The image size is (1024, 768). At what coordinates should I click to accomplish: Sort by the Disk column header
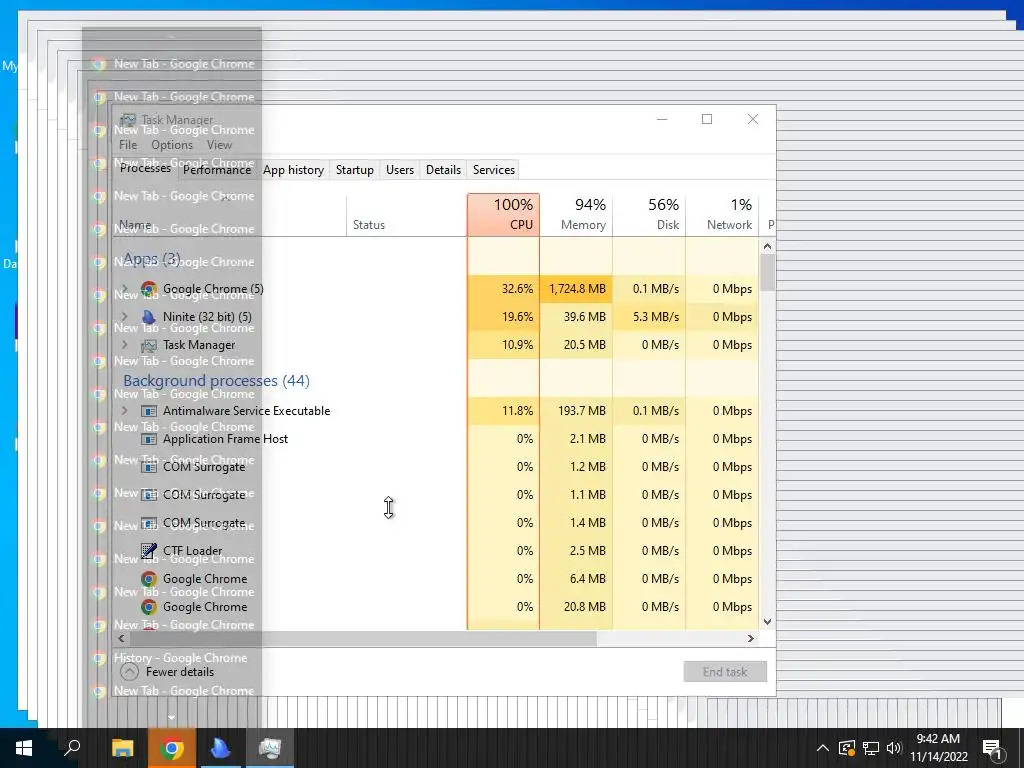649,215
